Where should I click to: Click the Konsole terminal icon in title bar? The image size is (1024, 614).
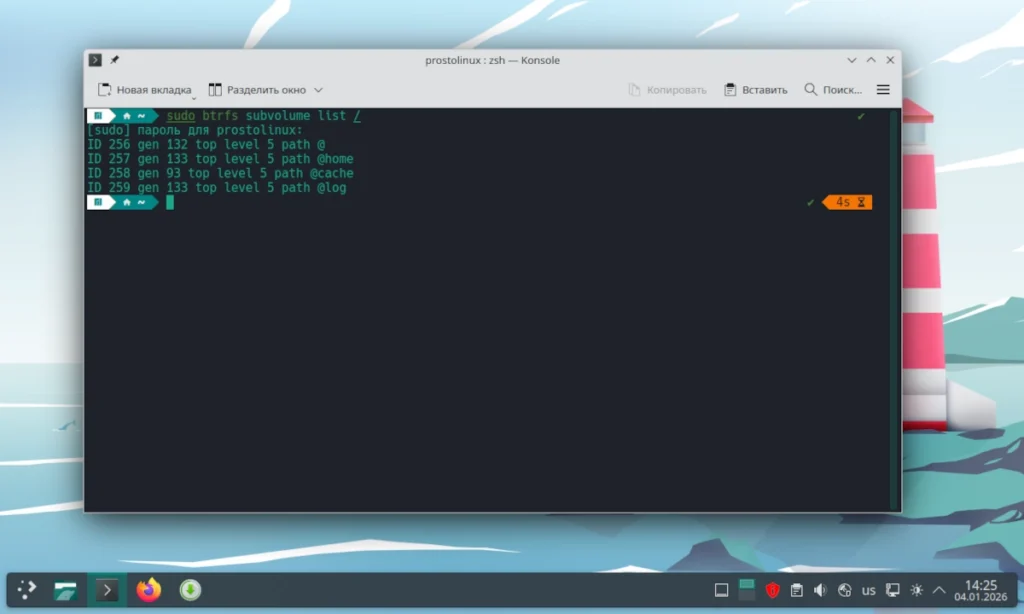[95, 60]
